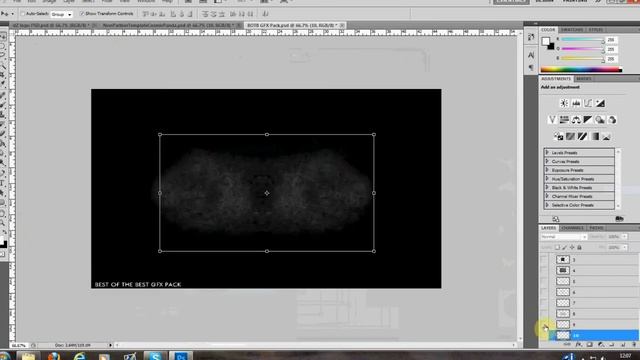
Task: Create a new layer
Action: point(623,345)
